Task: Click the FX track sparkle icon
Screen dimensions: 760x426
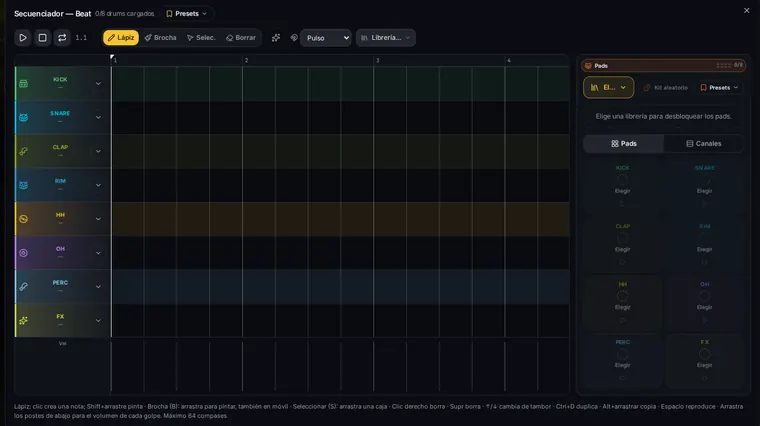Action: click(23, 320)
